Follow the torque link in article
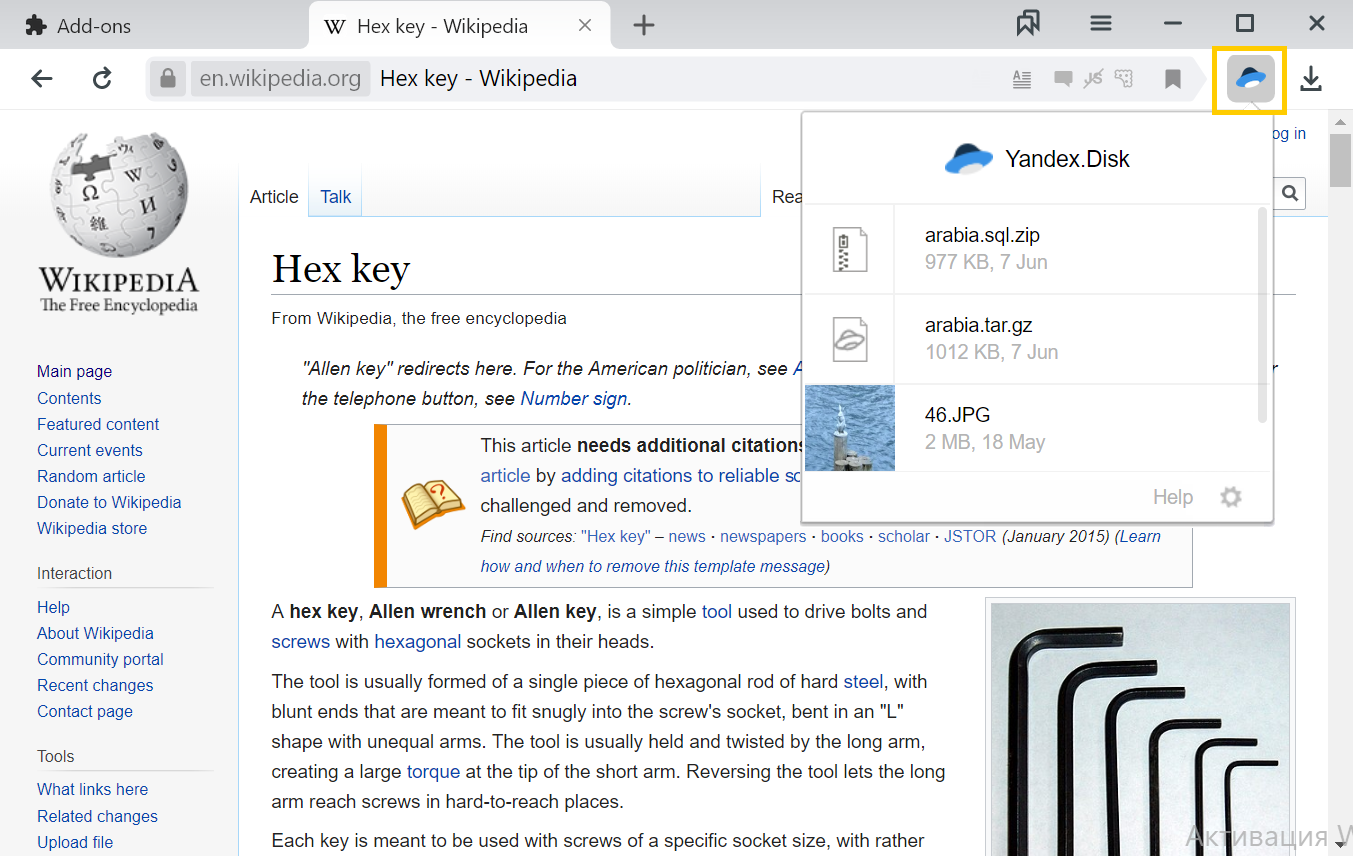Viewport: 1353px width, 856px height. click(x=433, y=771)
